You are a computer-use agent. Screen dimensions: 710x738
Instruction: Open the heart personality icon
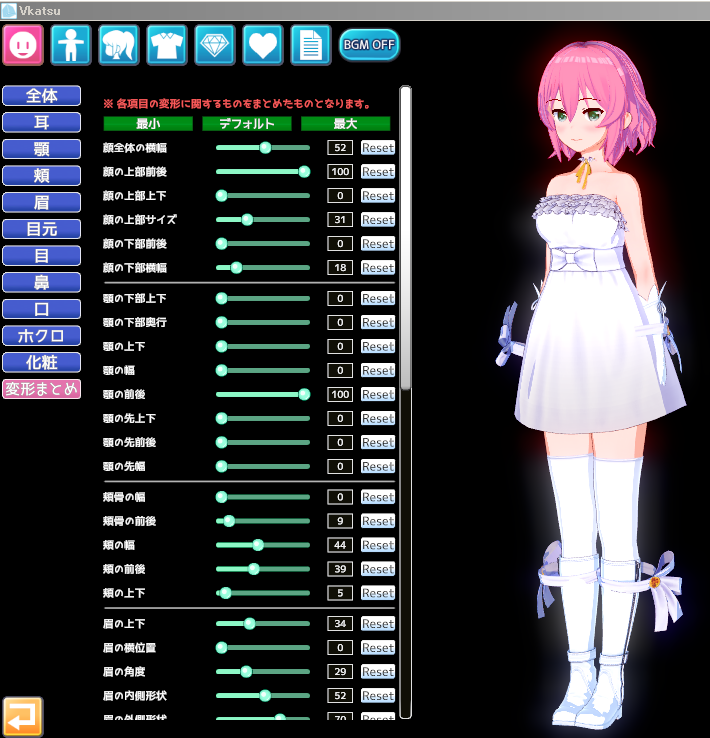[x=262, y=45]
